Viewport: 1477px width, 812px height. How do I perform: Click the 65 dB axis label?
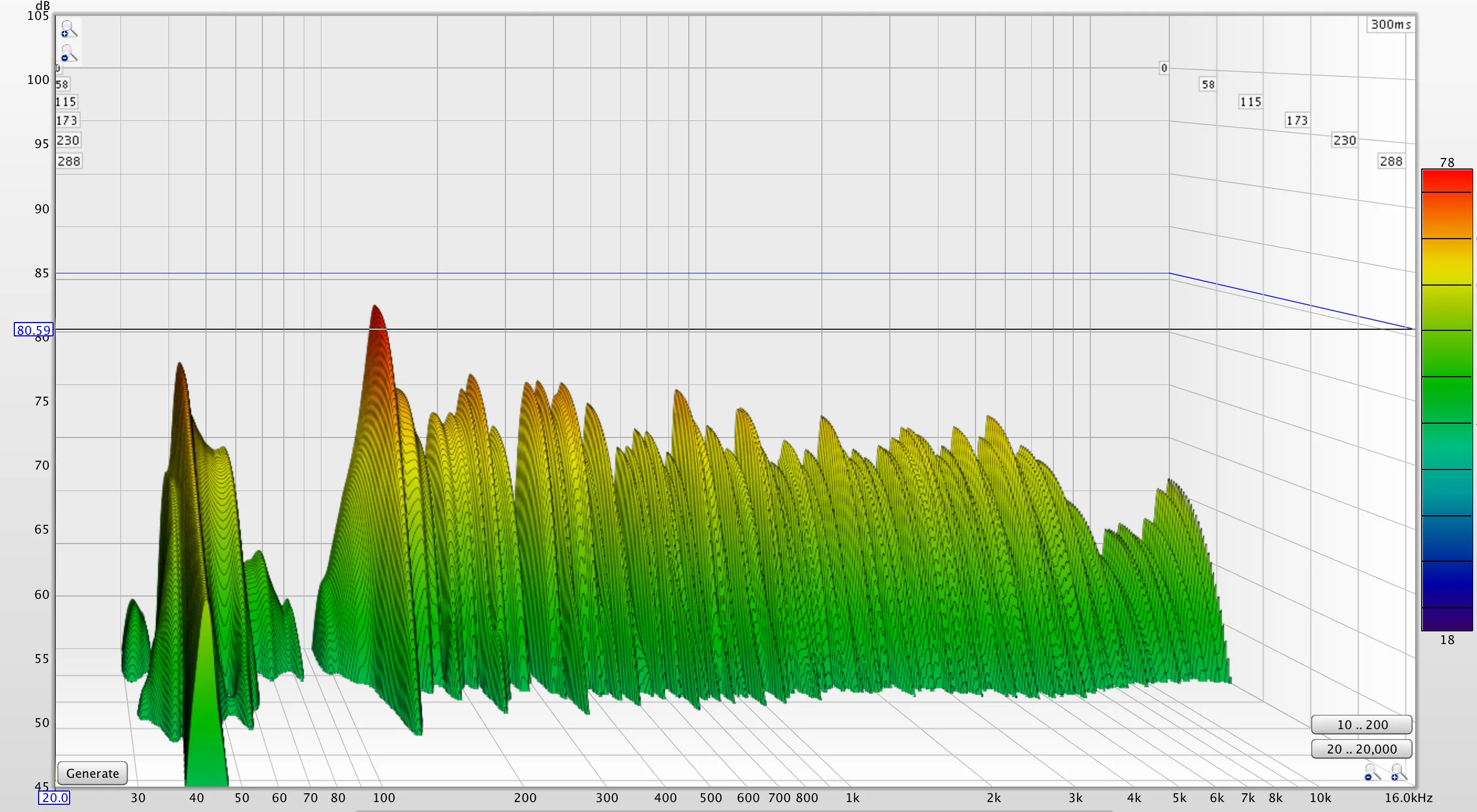pyautogui.click(x=41, y=529)
